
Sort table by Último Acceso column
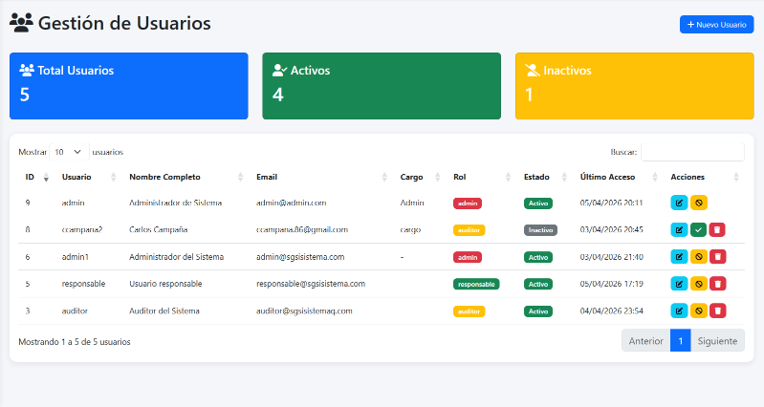pos(618,177)
